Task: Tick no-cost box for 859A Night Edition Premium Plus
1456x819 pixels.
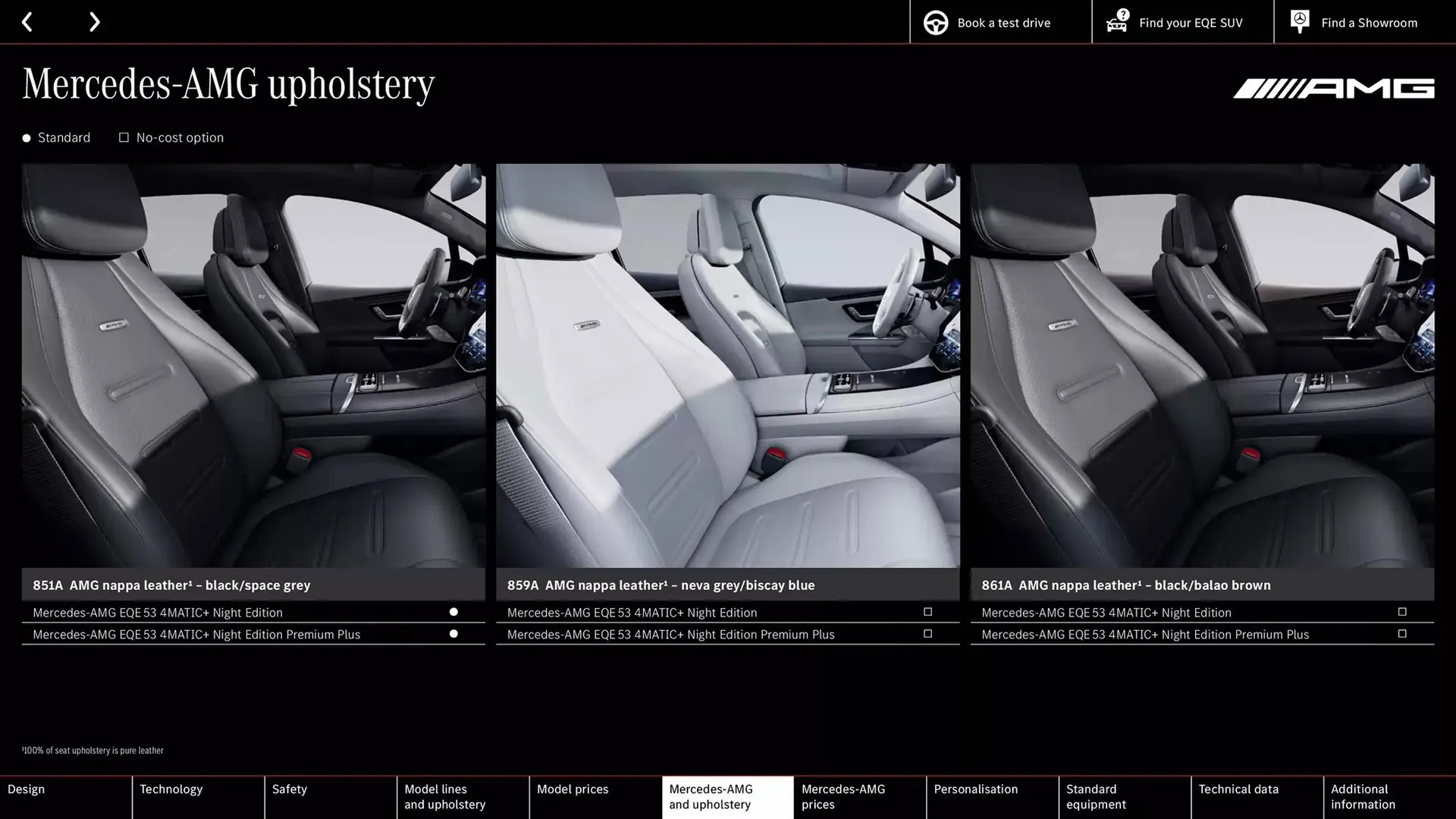Action: pos(927,634)
